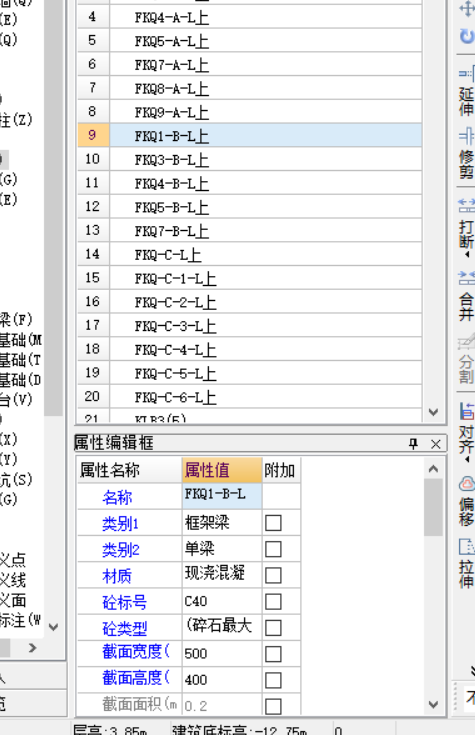Edit the 类别2 value 单梁
475x735 pixels.
[x=222, y=549]
